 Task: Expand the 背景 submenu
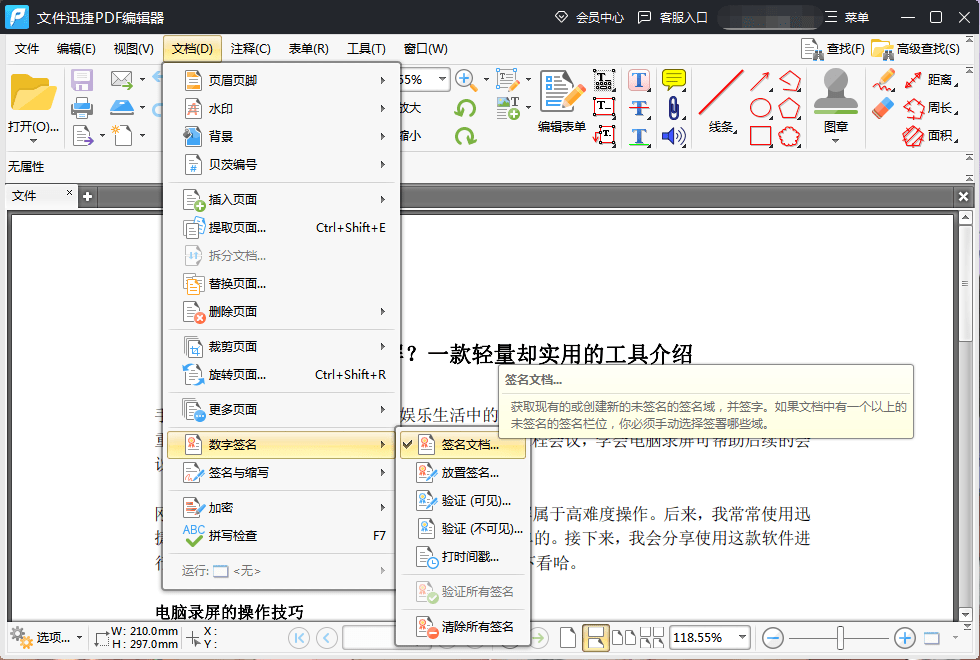click(x=281, y=136)
